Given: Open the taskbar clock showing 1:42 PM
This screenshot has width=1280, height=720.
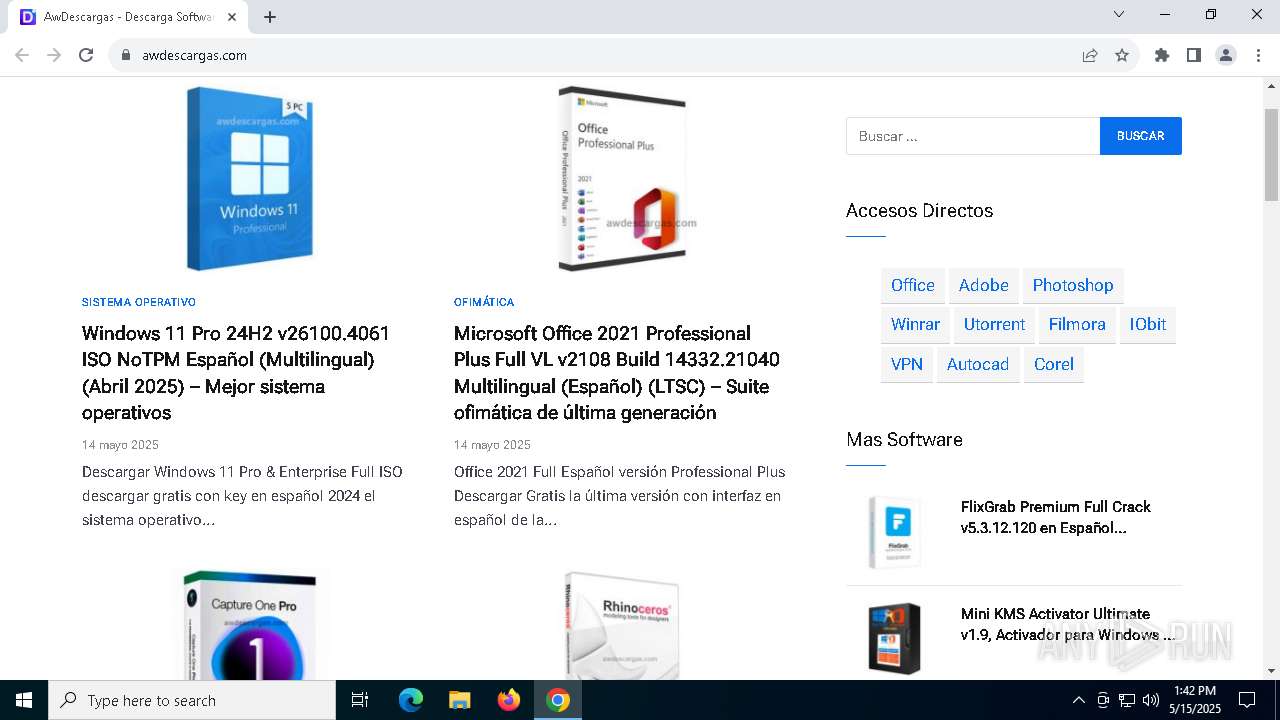Looking at the screenshot, I should tap(1195, 700).
